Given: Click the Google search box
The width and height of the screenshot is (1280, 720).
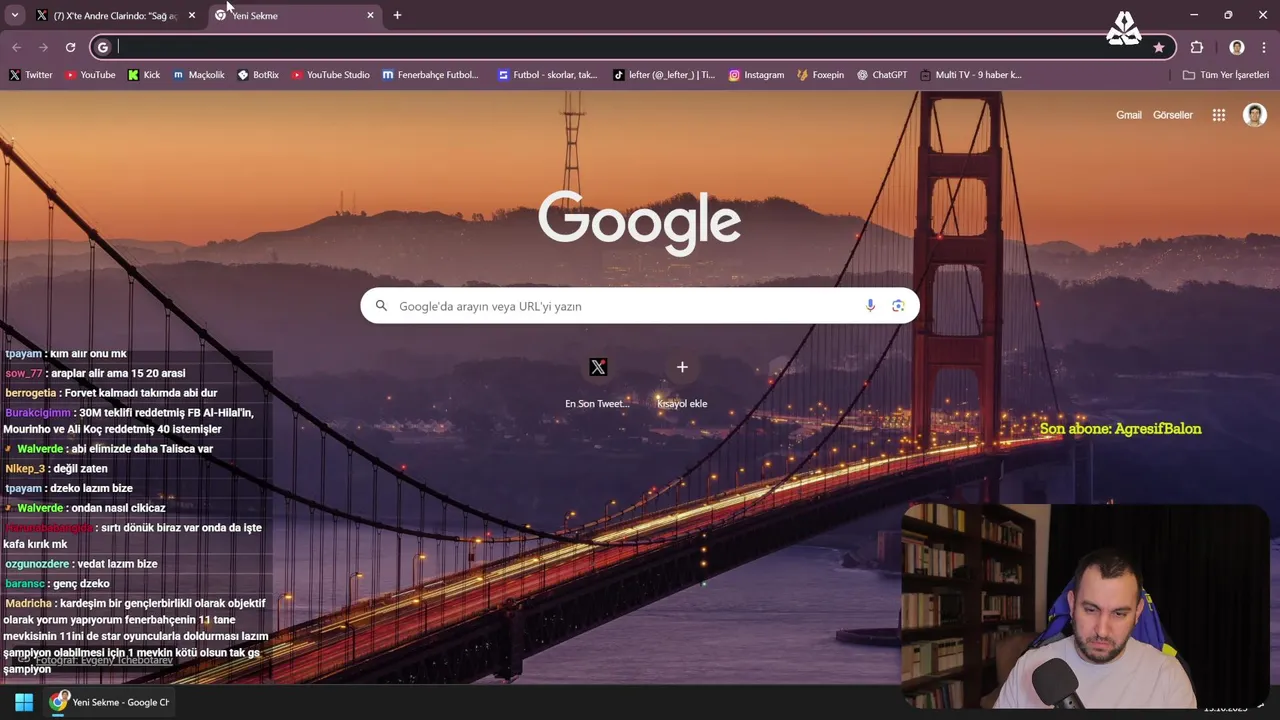Looking at the screenshot, I should 640,306.
